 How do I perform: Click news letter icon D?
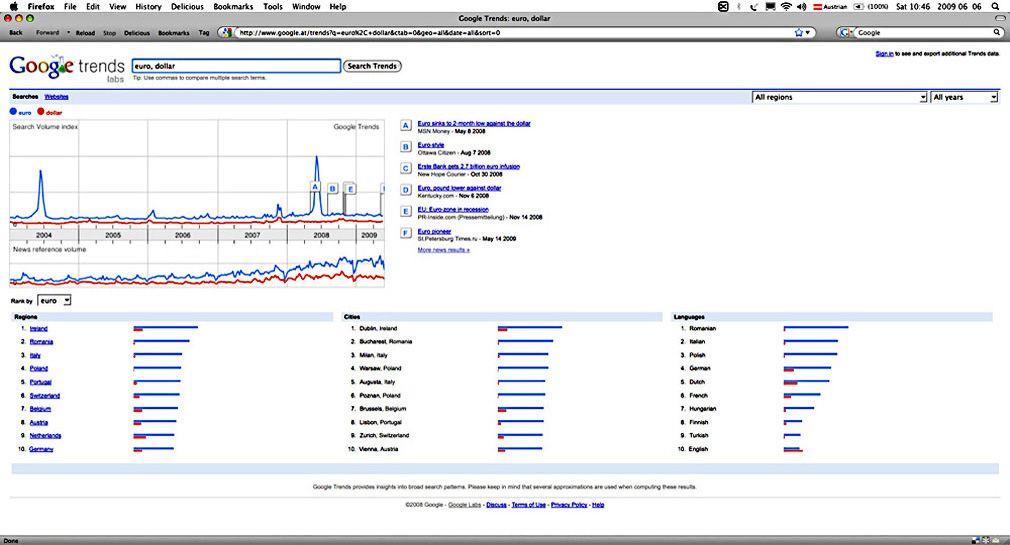point(406,190)
